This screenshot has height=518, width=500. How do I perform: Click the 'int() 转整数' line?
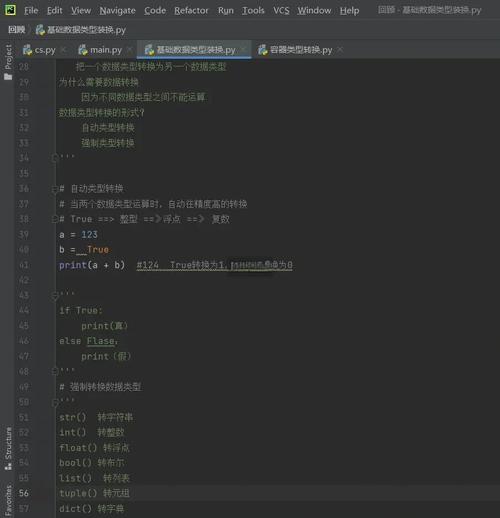pyautogui.click(x=92, y=432)
